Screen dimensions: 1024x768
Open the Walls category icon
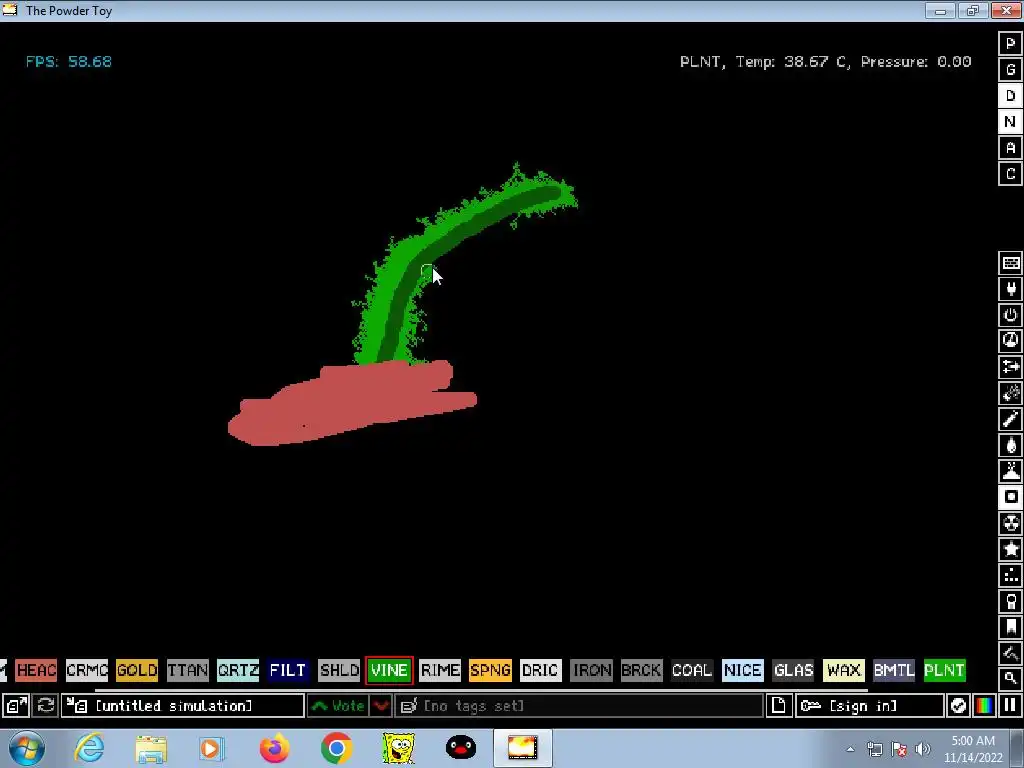point(1010,263)
